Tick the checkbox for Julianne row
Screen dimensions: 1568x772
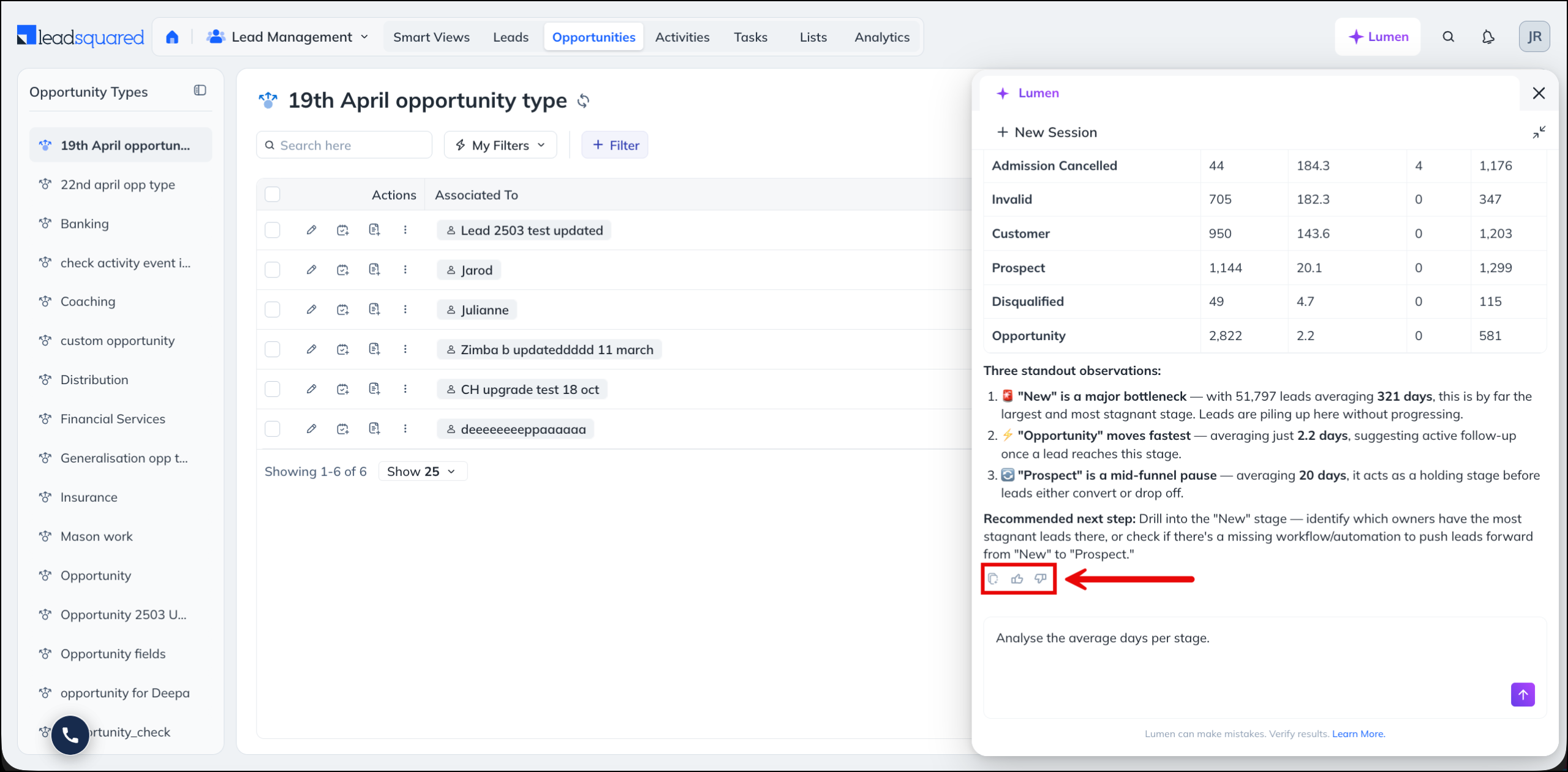click(x=272, y=309)
